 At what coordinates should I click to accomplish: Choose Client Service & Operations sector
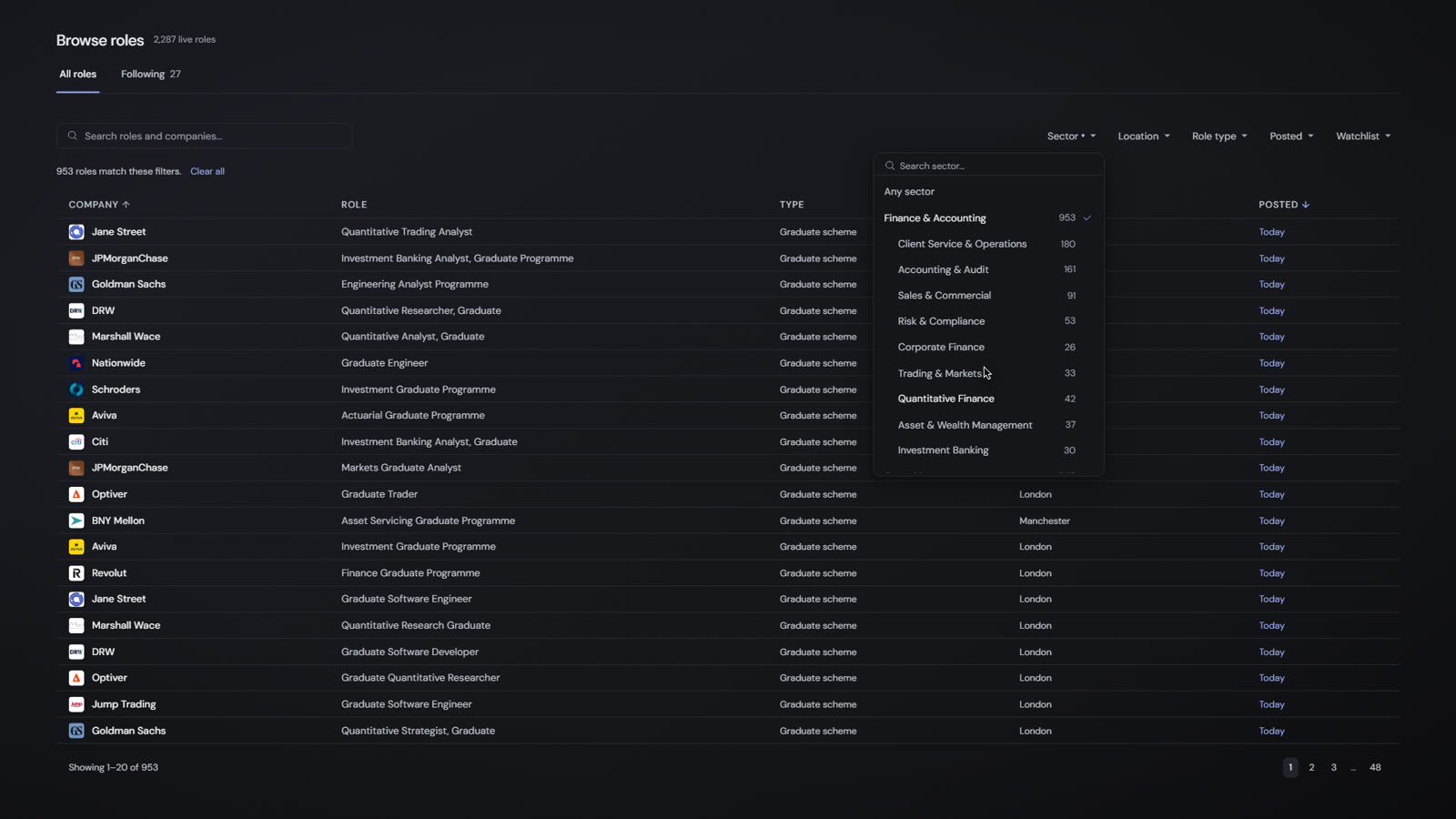click(x=988, y=244)
